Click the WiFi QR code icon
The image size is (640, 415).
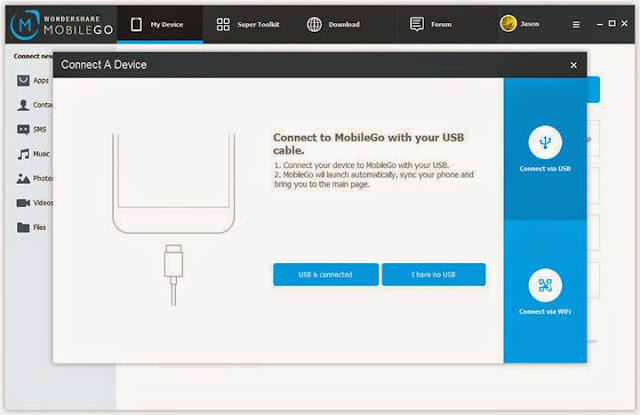point(545,286)
